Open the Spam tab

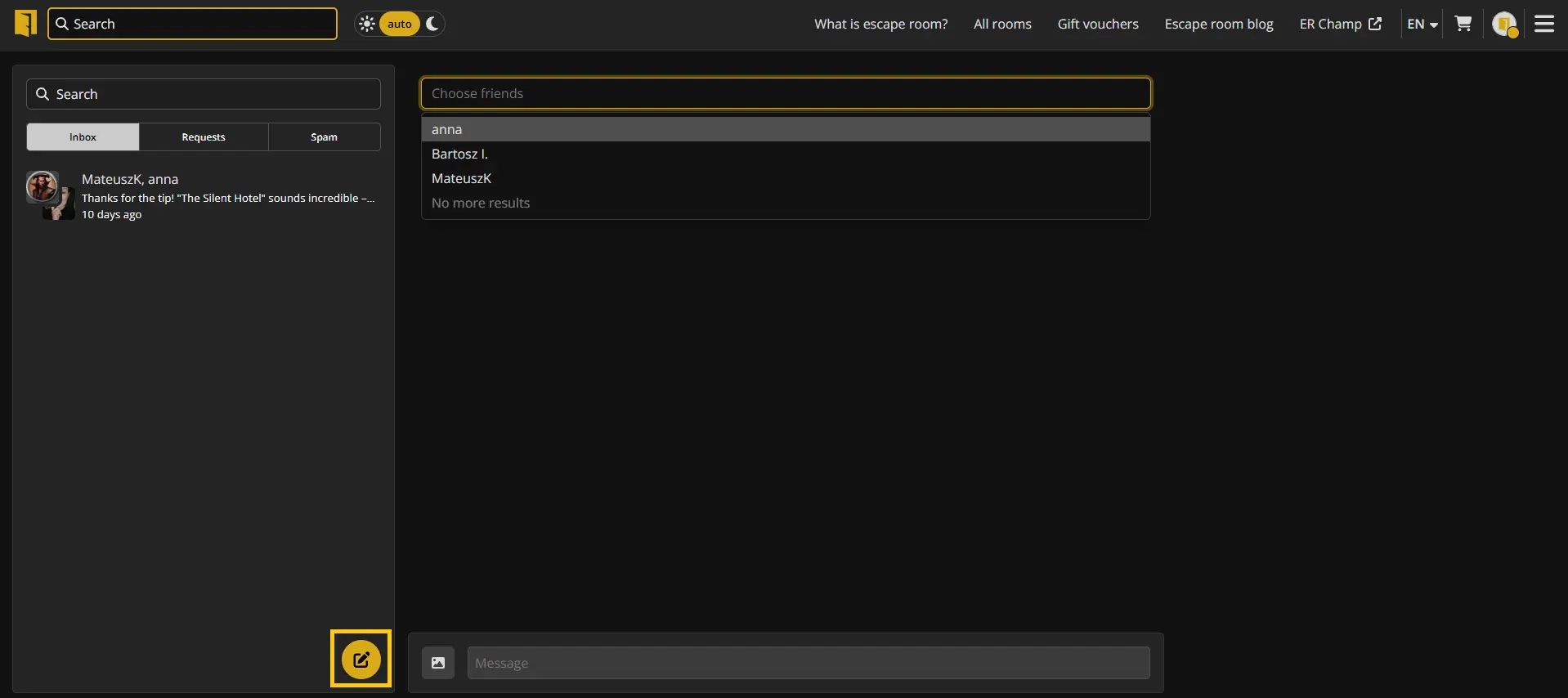[x=324, y=137]
